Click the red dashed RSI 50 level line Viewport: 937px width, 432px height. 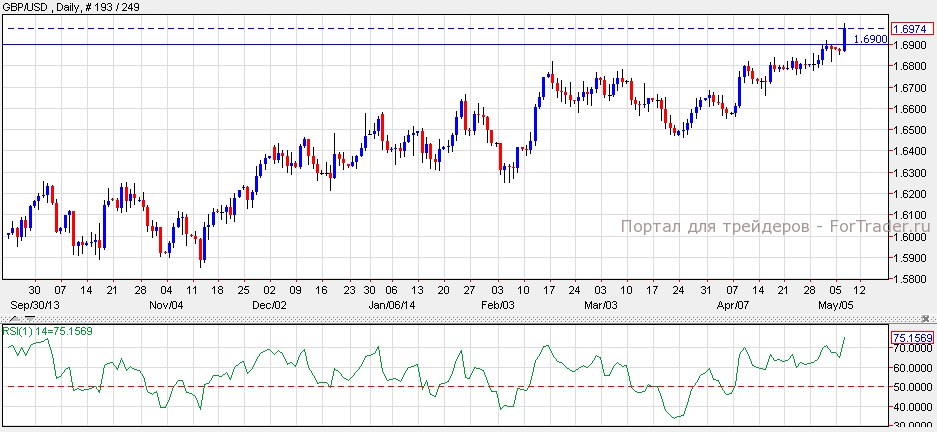400,386
